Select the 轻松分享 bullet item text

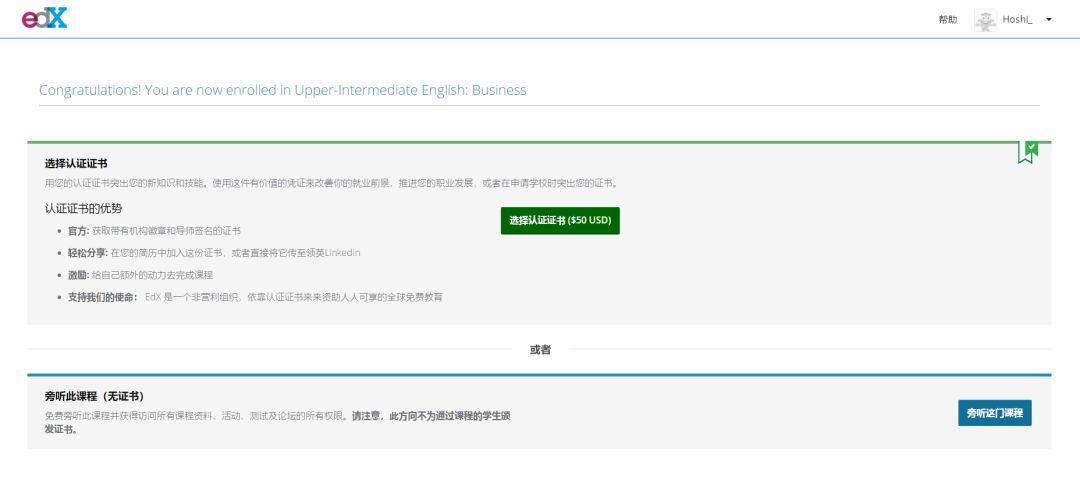tap(214, 253)
